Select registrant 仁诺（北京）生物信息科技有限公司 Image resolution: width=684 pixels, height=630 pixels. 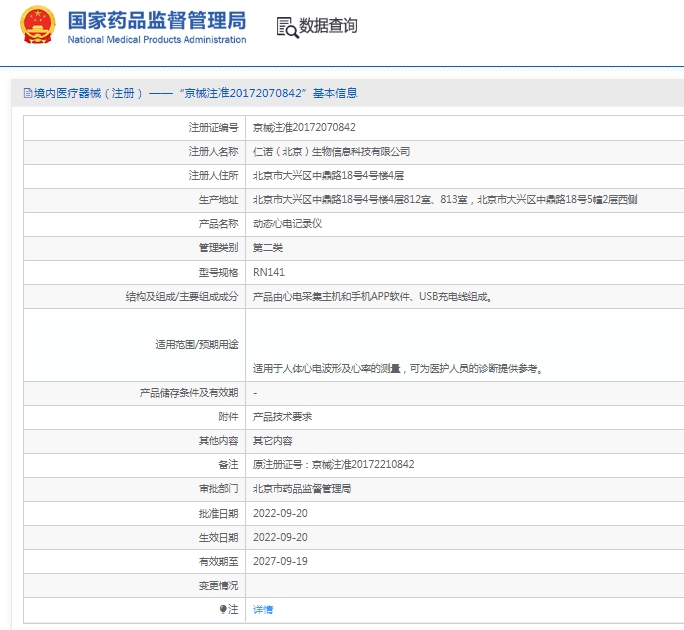[x=332, y=151]
